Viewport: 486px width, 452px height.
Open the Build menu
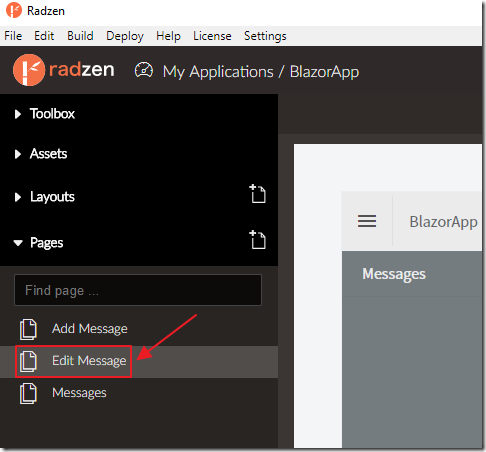pos(80,36)
